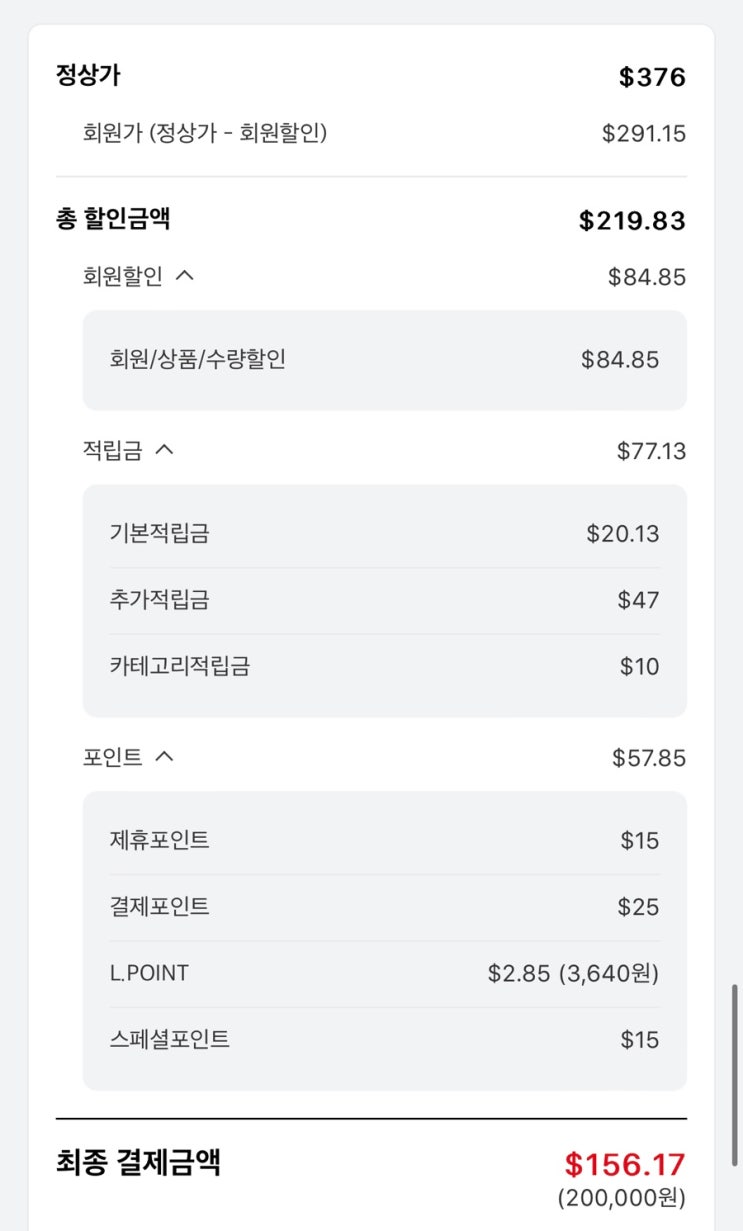The height and width of the screenshot is (1231, 743).
Task: Click the 정상가 heading label
Action: tap(88, 75)
